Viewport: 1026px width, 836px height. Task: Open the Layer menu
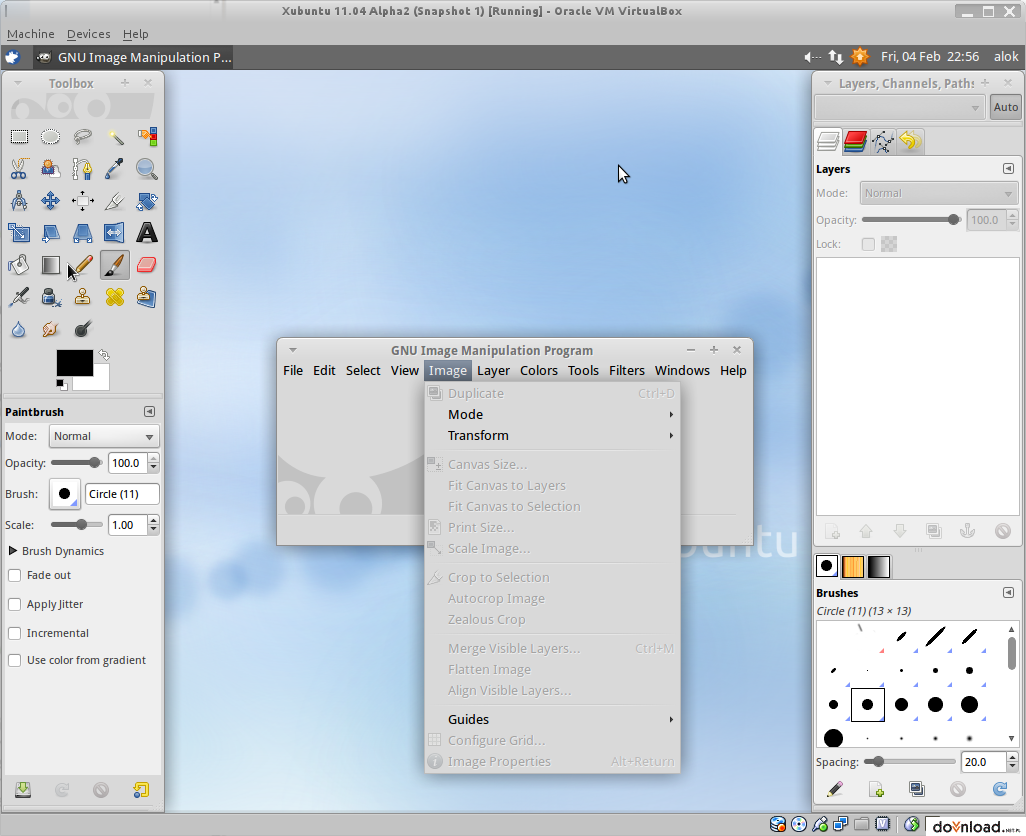(493, 370)
